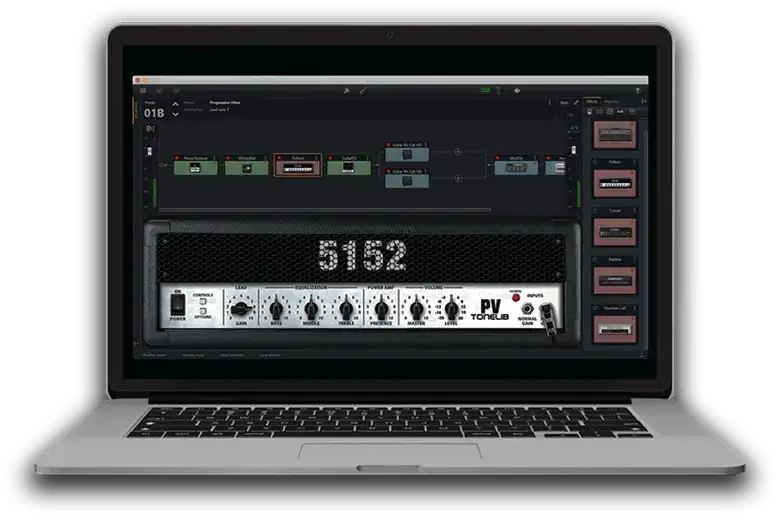
Task: Select the Noise Reducer block in chain
Action: [195, 165]
